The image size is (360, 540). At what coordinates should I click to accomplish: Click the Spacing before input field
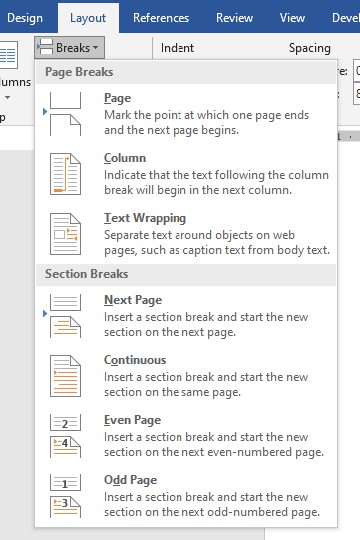[x=357, y=71]
